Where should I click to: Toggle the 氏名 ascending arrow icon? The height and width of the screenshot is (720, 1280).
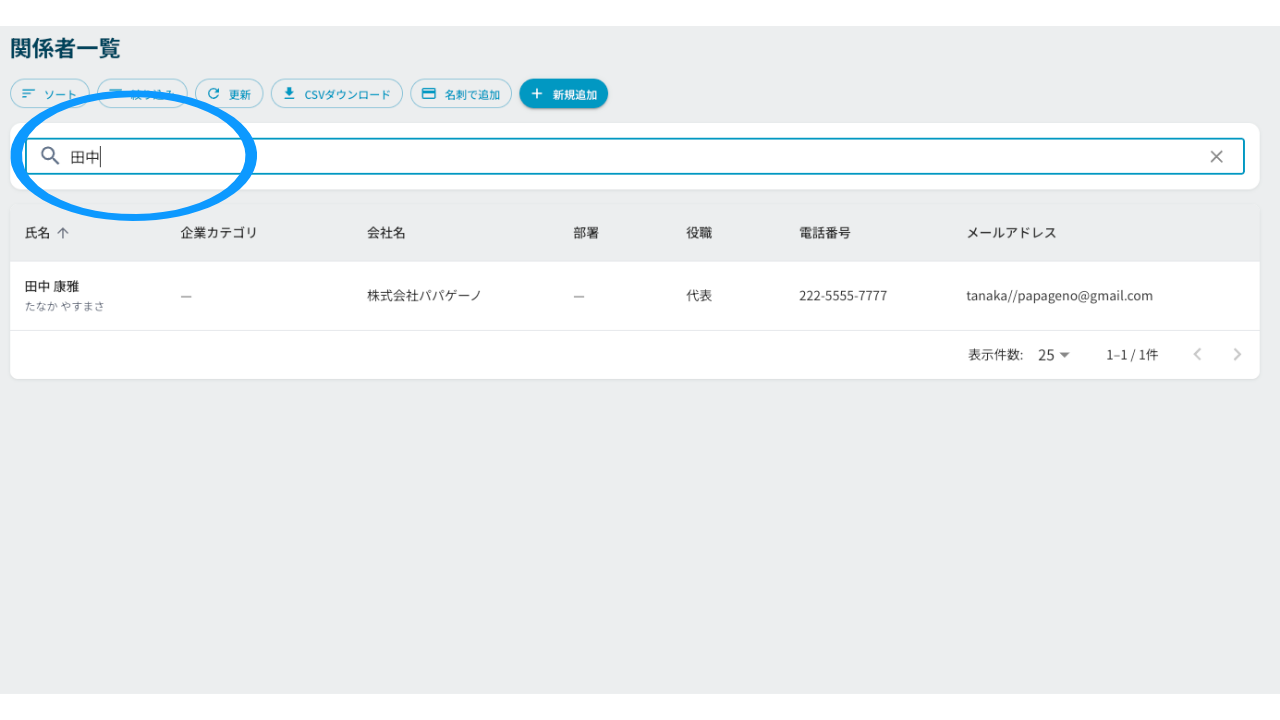[x=63, y=233]
